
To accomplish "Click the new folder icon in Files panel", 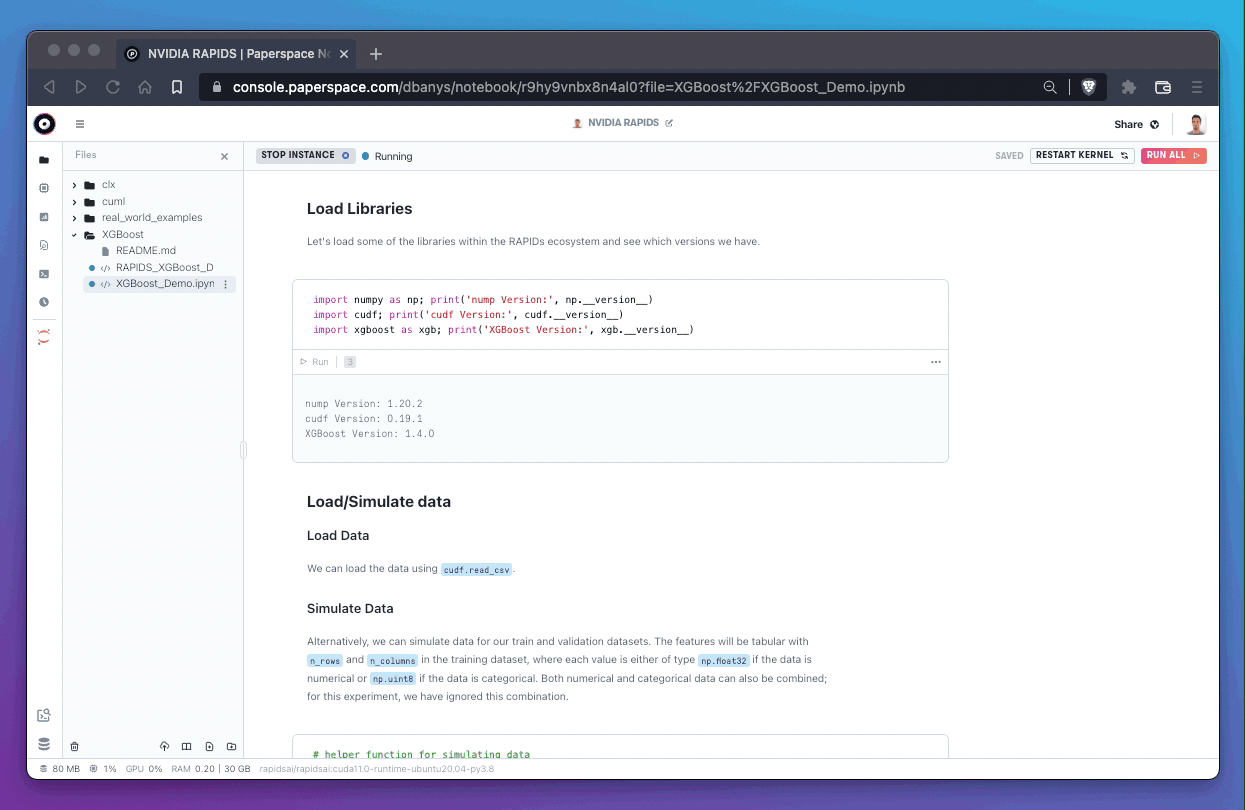I will point(232,747).
